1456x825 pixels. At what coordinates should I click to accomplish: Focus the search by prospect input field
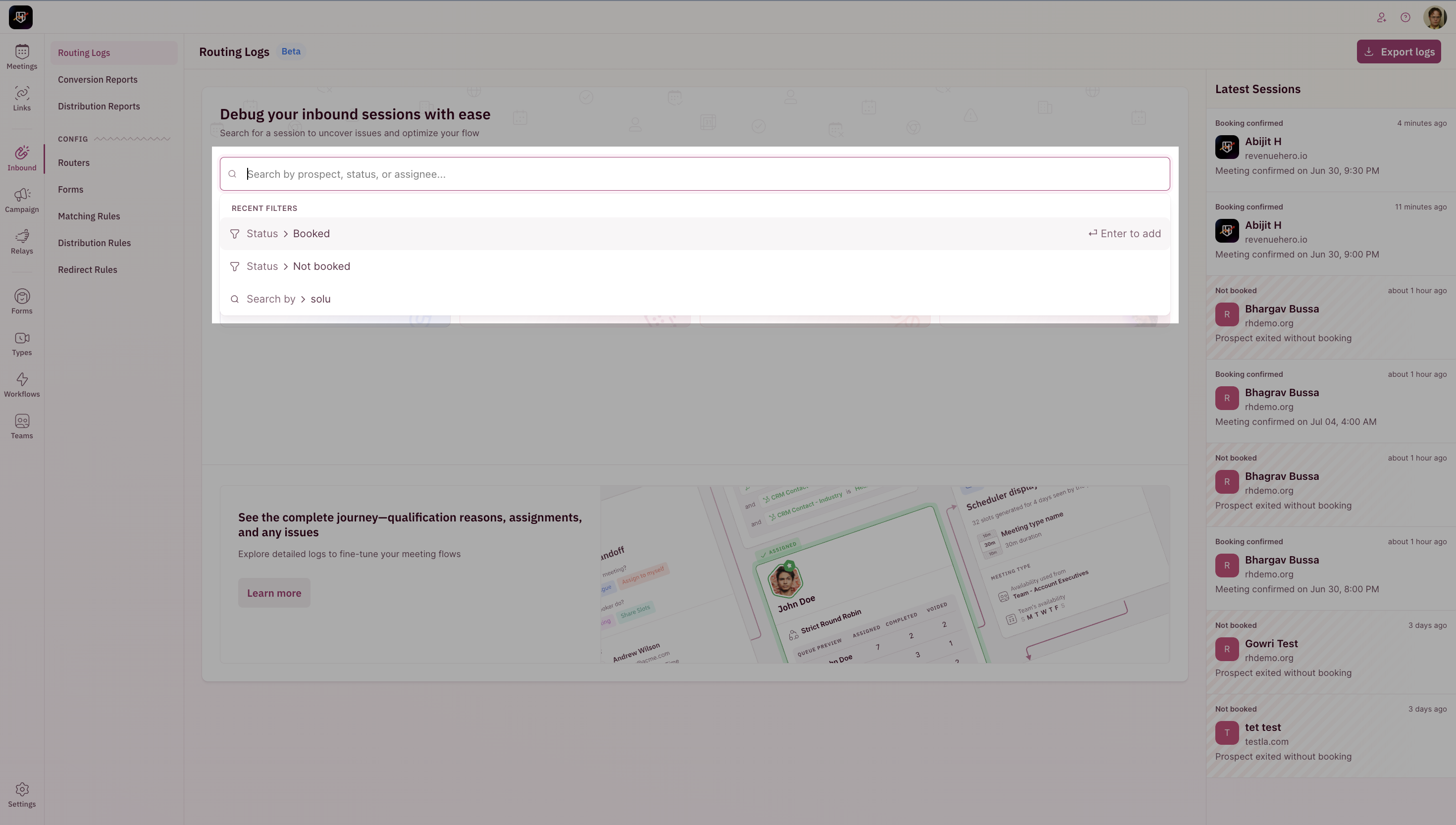pyautogui.click(x=695, y=174)
